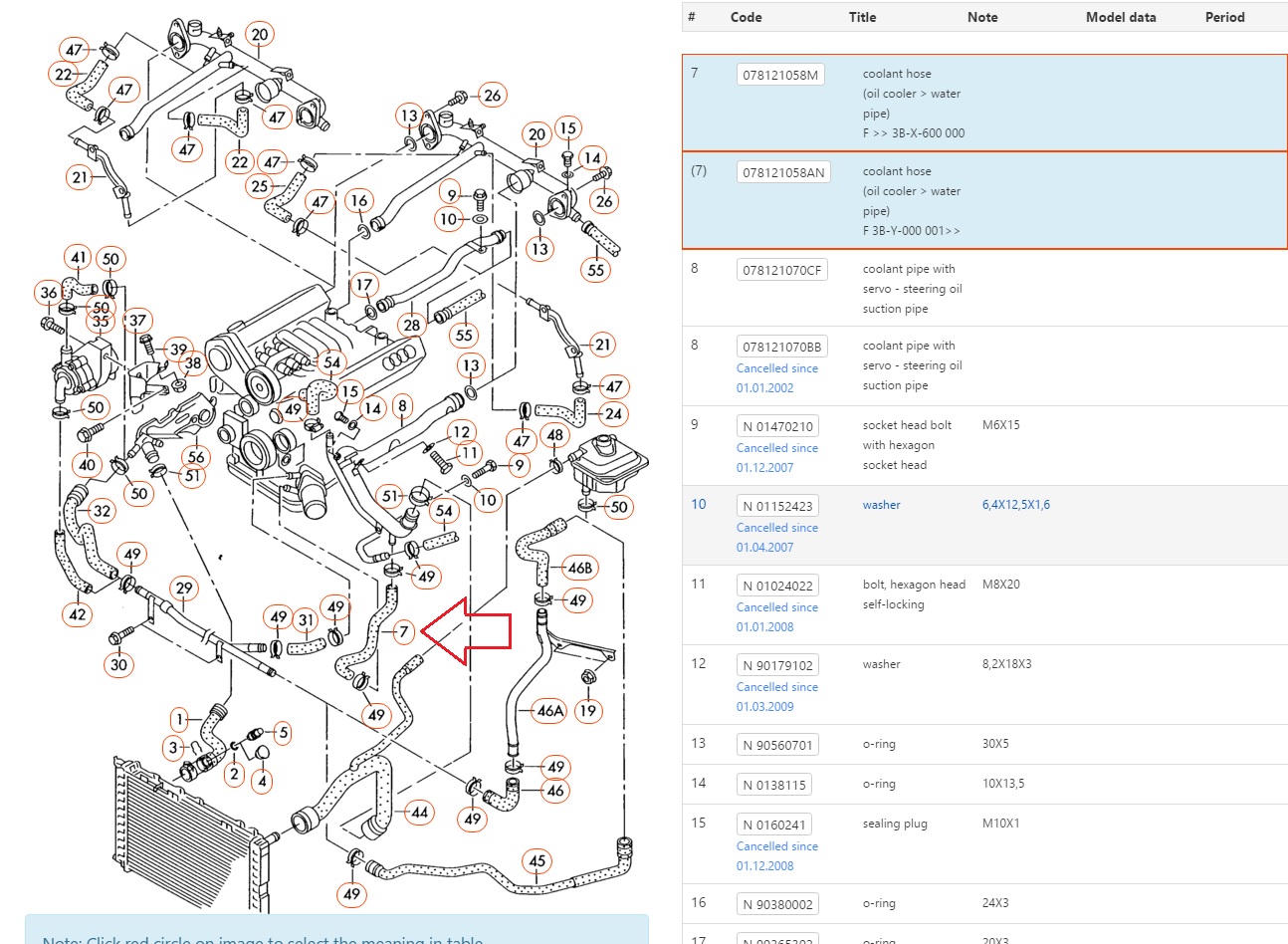Select callout 46B near the expansion tank
The height and width of the screenshot is (944, 1288).
click(x=579, y=568)
